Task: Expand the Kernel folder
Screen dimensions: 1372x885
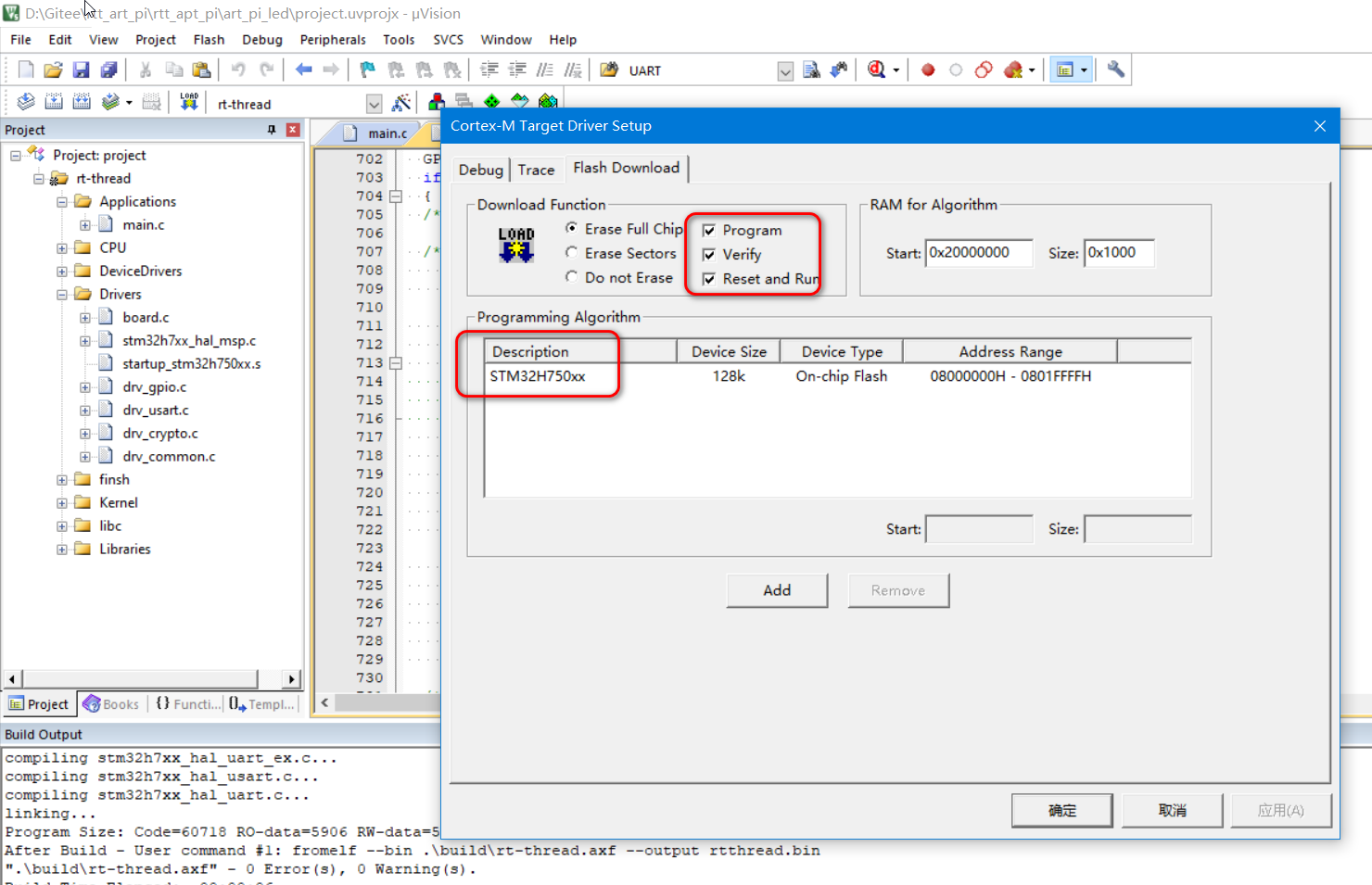Action: click(x=62, y=503)
